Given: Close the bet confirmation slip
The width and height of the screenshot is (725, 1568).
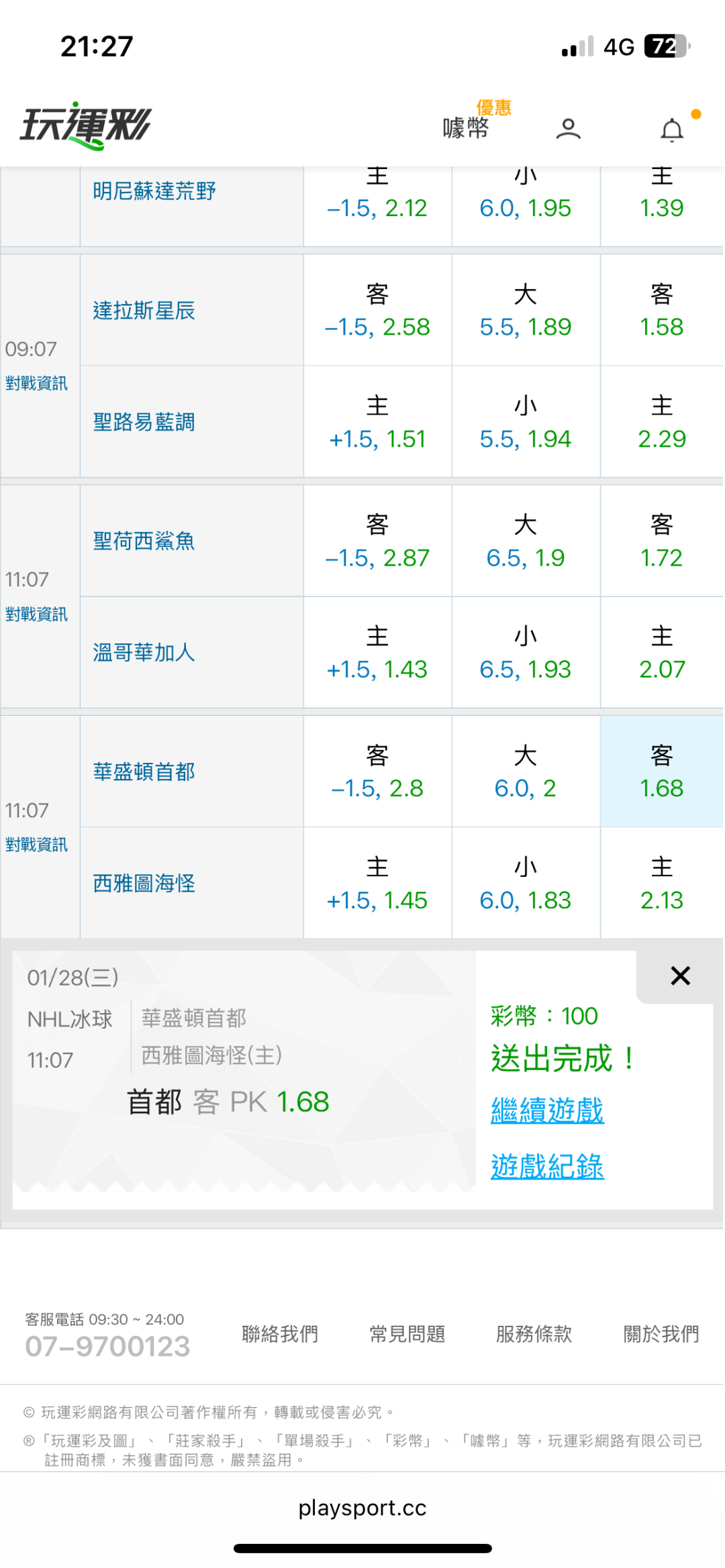Looking at the screenshot, I should click(x=680, y=976).
